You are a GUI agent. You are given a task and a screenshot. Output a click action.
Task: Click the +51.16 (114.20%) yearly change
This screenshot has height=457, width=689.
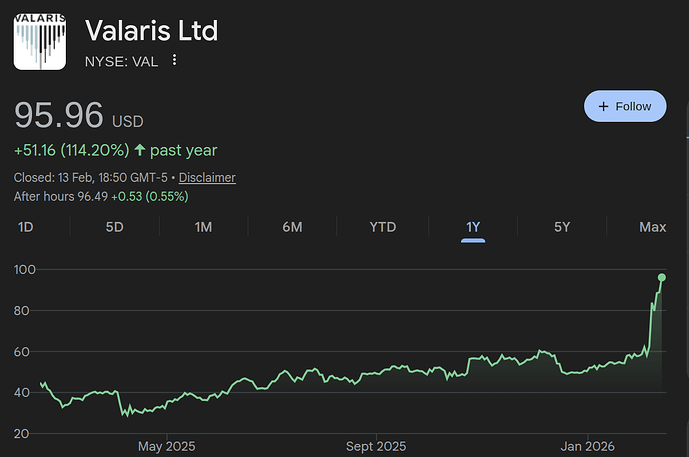[x=71, y=151]
